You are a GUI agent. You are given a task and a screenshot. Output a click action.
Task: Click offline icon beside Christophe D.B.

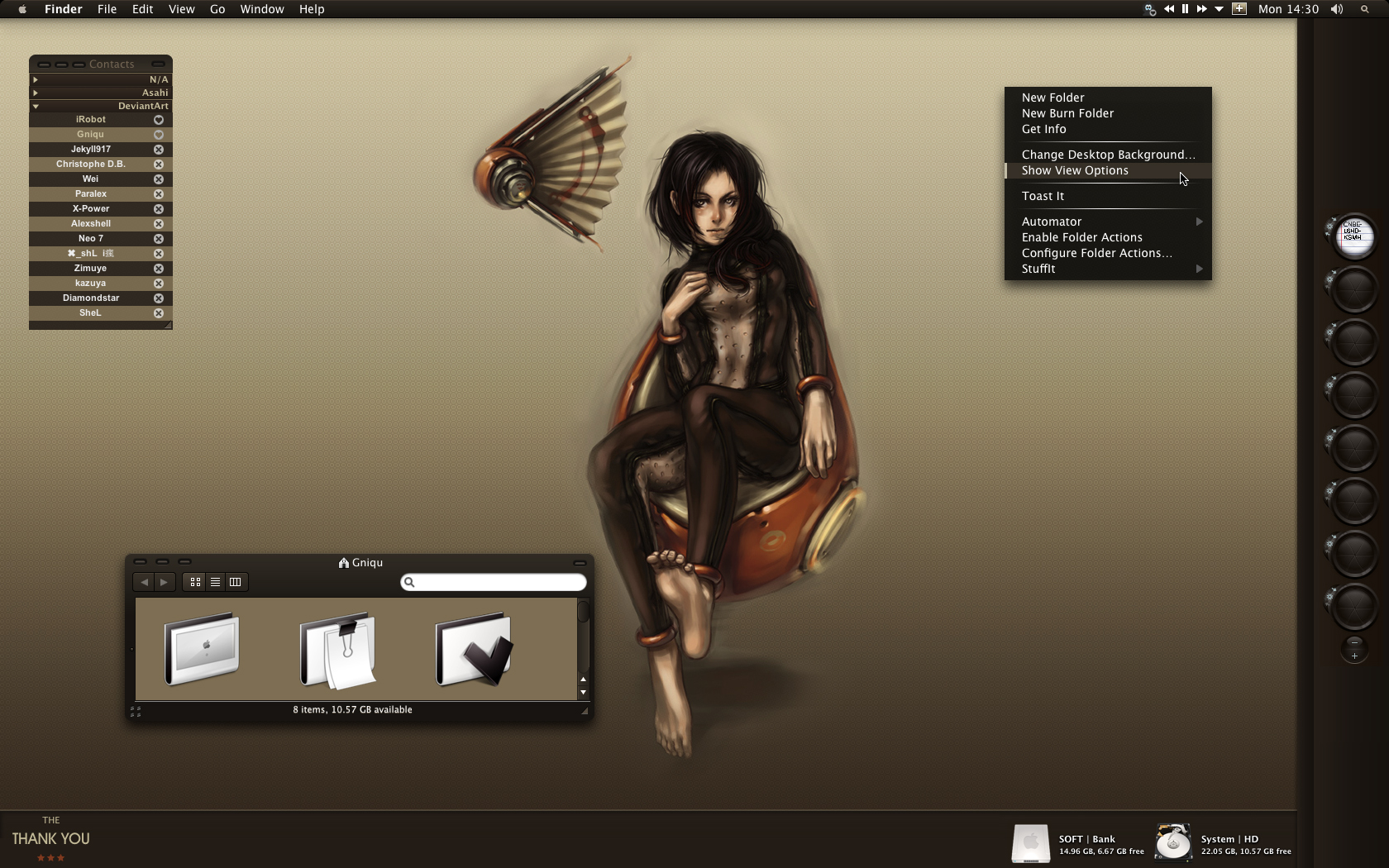159,165
